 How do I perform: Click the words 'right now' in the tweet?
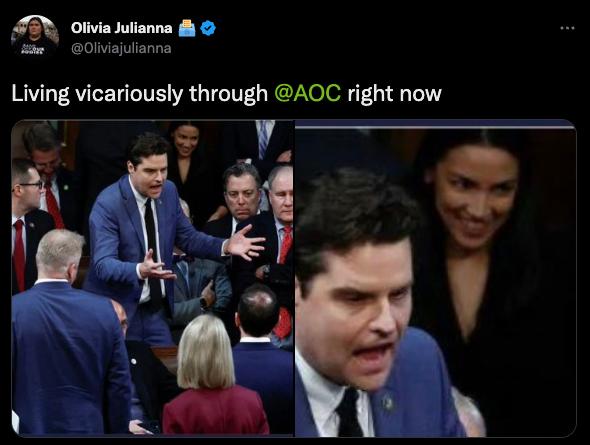394,93
